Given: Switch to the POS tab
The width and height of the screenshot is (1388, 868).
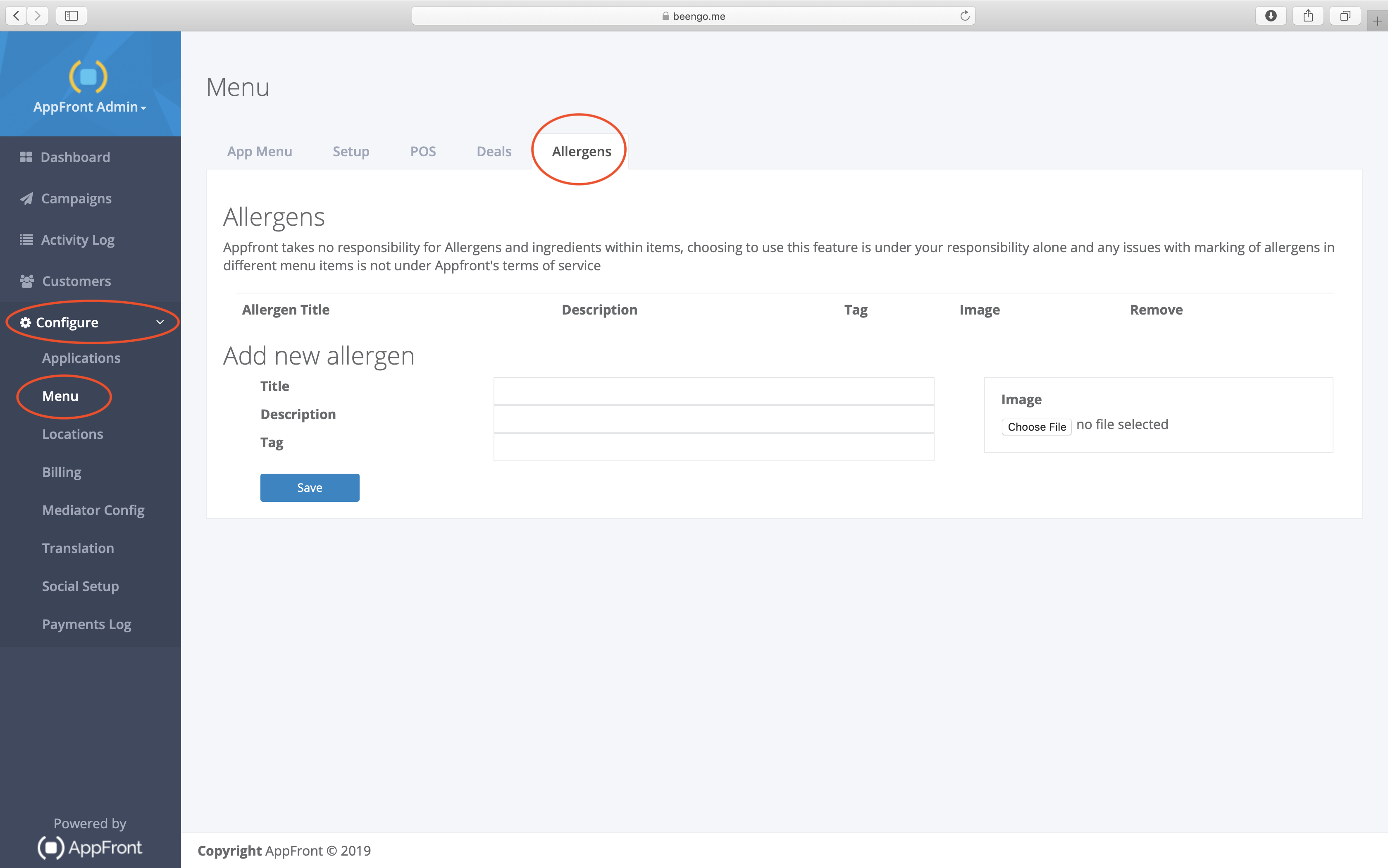Looking at the screenshot, I should click(x=423, y=152).
